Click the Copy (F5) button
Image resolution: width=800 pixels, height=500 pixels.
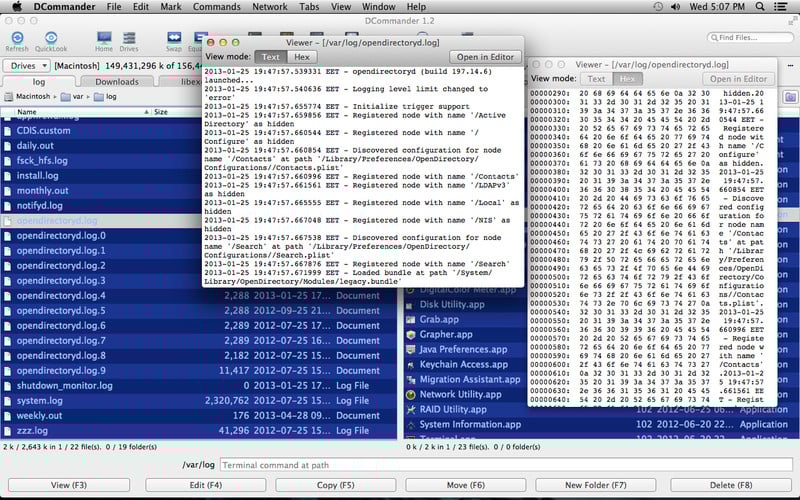pyautogui.click(x=336, y=485)
